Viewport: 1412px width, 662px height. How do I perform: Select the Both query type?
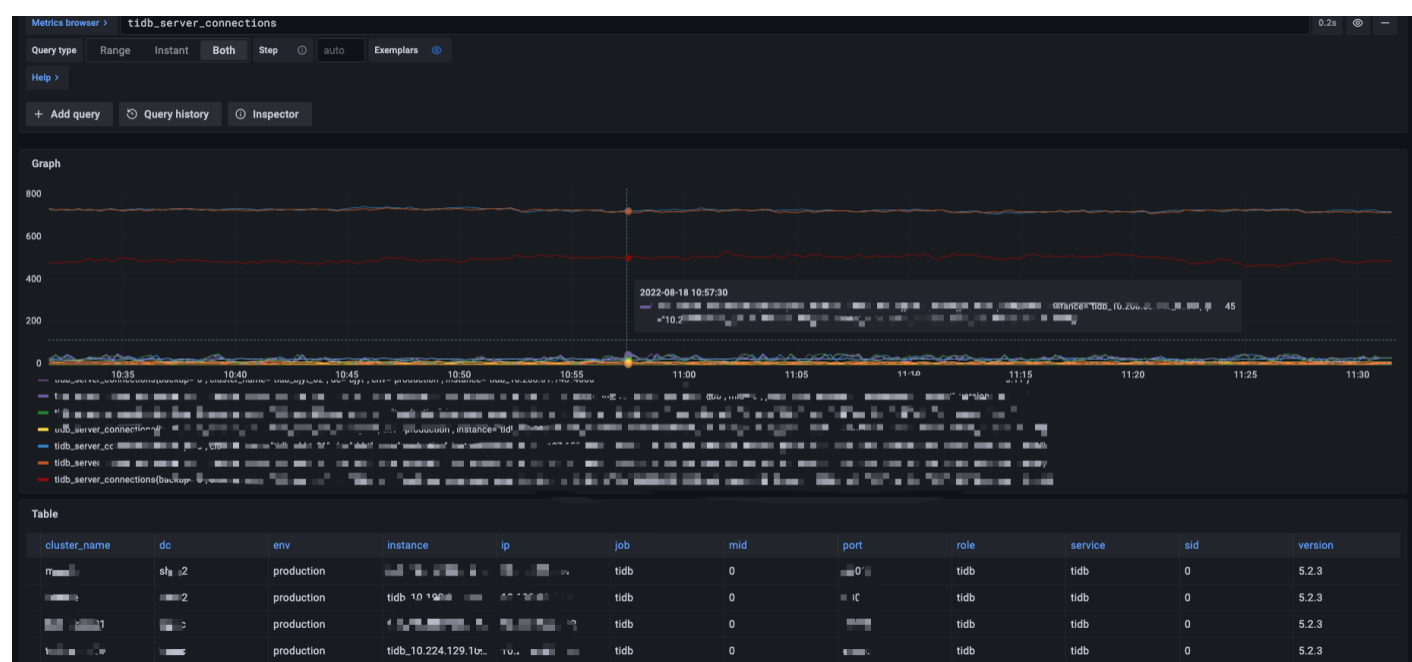pyautogui.click(x=224, y=50)
